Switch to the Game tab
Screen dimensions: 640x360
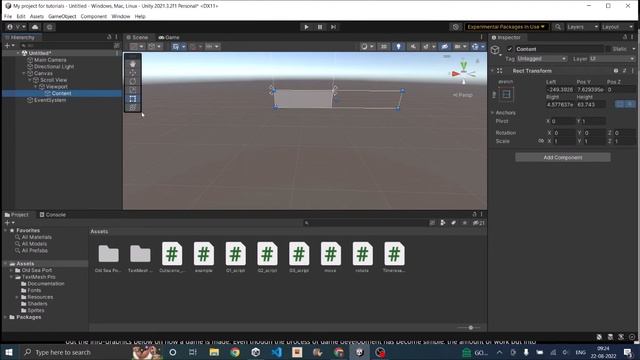click(169, 37)
